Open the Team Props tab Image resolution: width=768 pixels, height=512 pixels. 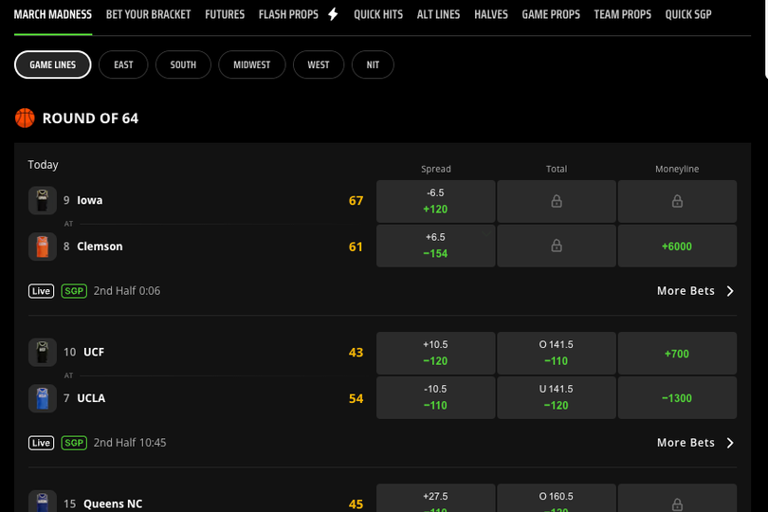[623, 15]
